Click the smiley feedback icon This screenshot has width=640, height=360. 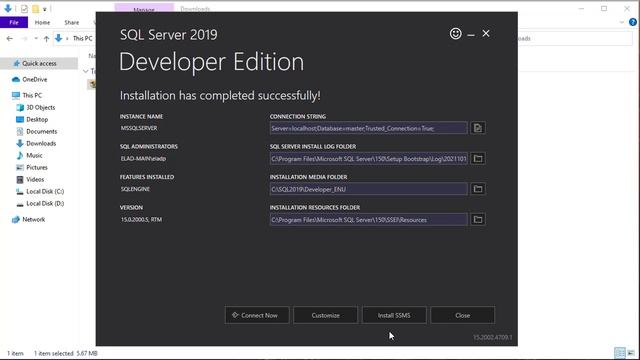pyautogui.click(x=456, y=33)
